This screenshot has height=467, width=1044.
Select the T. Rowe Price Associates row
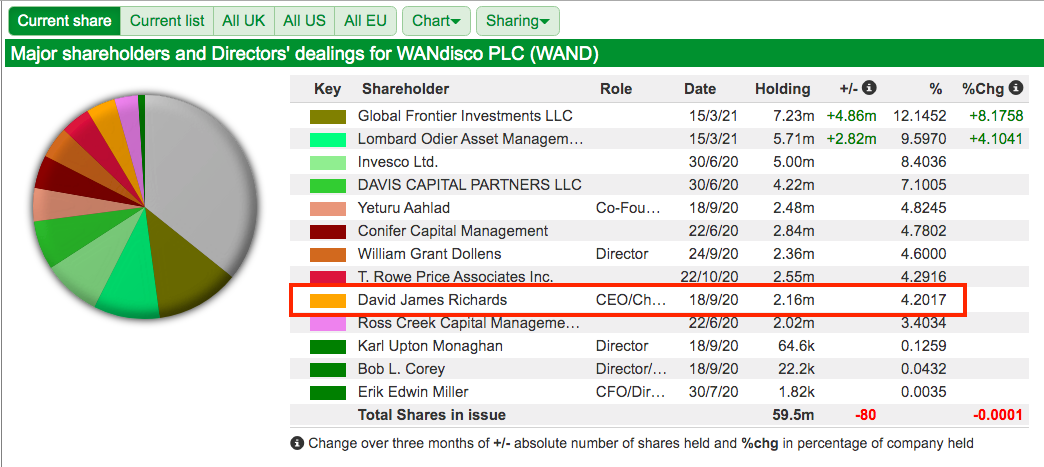[x=658, y=276]
